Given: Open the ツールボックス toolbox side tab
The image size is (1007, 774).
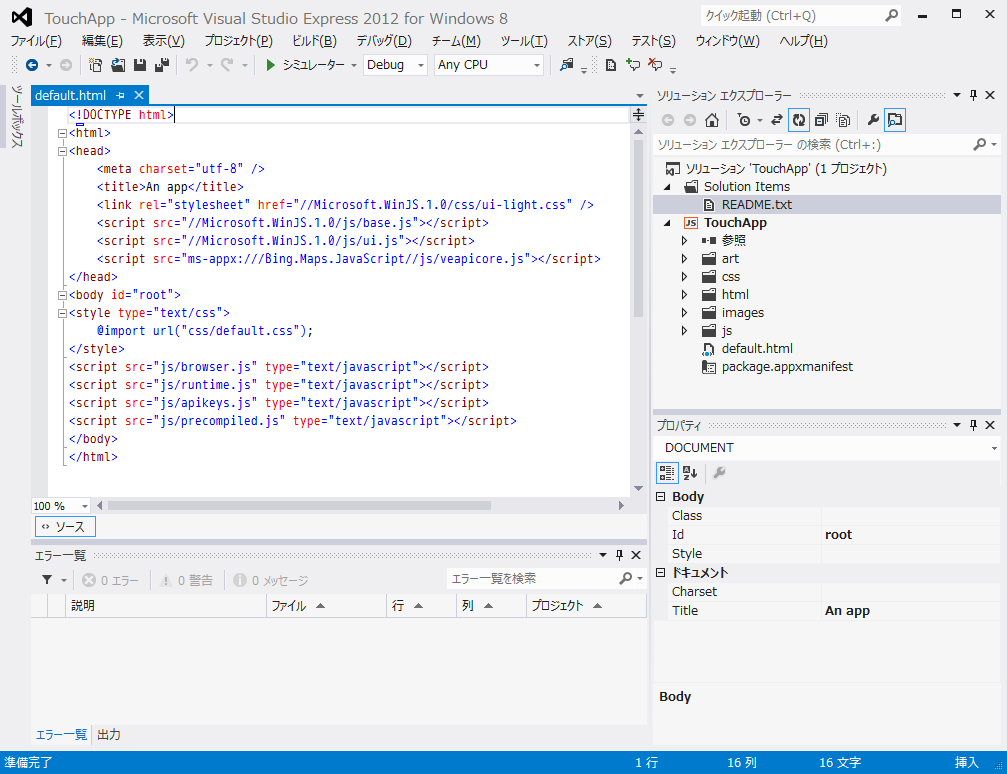Looking at the screenshot, I should pos(17,116).
